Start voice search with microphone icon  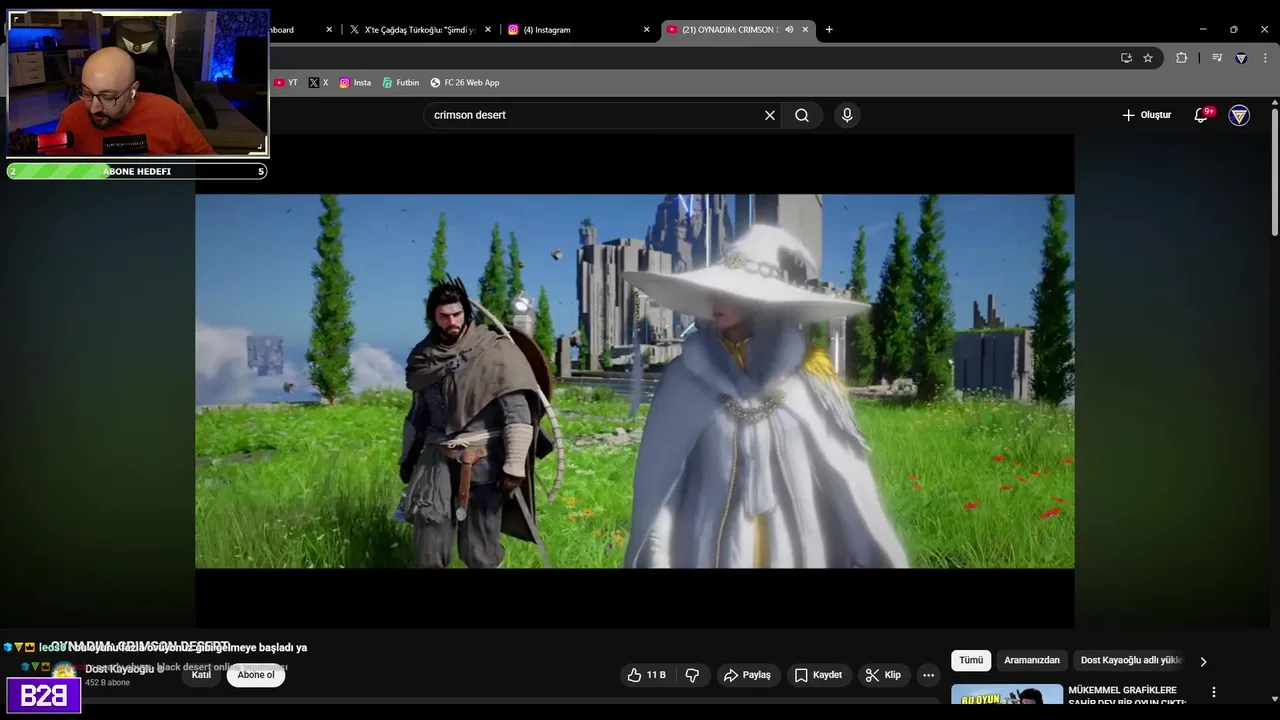(847, 115)
